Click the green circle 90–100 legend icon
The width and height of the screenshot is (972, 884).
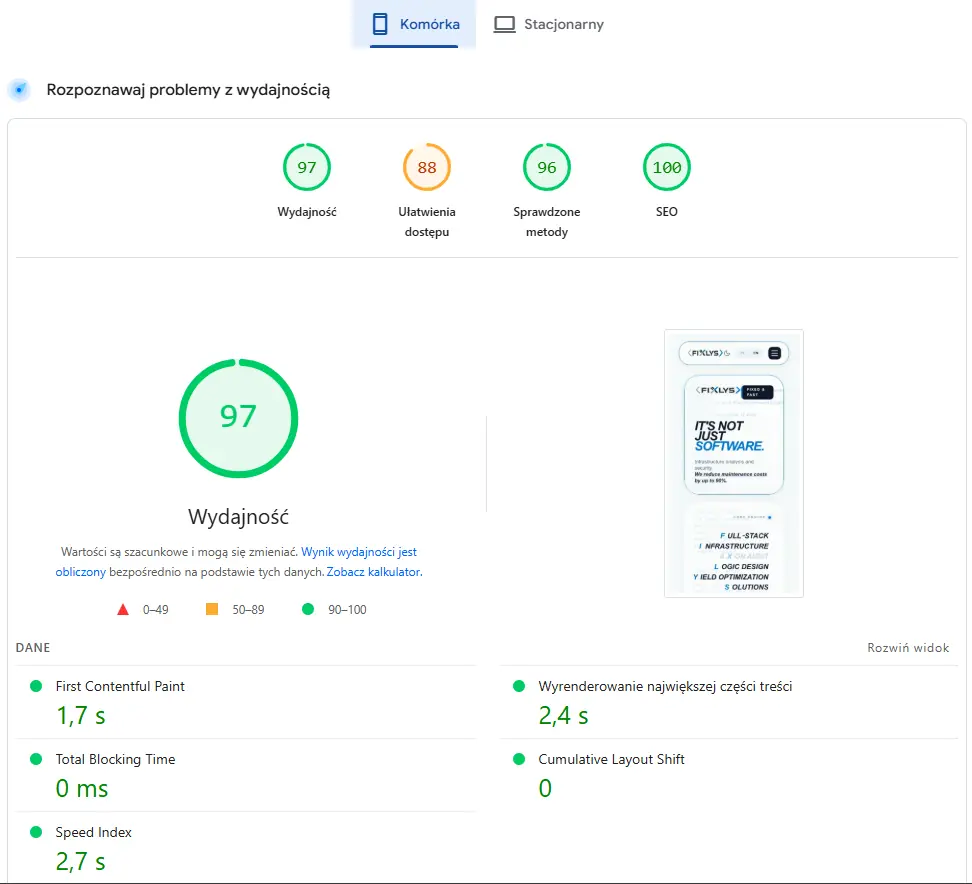[x=308, y=609]
